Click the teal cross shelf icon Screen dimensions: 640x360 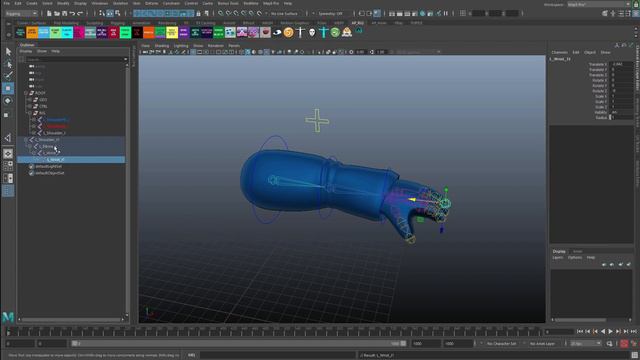pos(323,32)
